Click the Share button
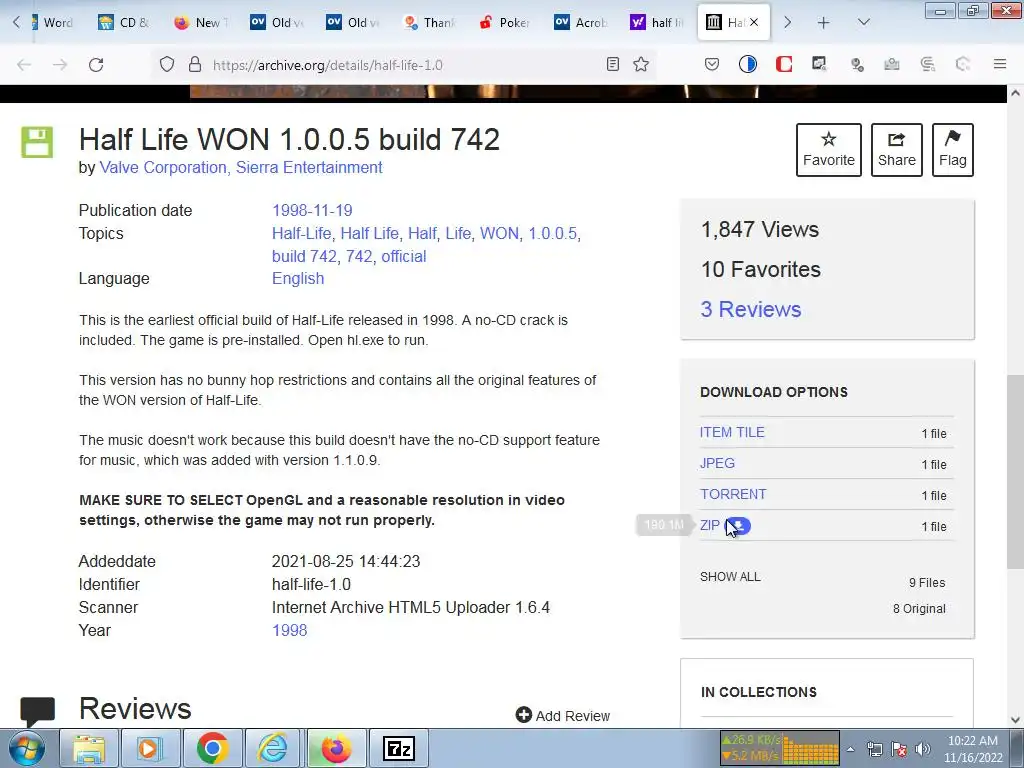Image resolution: width=1024 pixels, height=768 pixels. [897, 150]
